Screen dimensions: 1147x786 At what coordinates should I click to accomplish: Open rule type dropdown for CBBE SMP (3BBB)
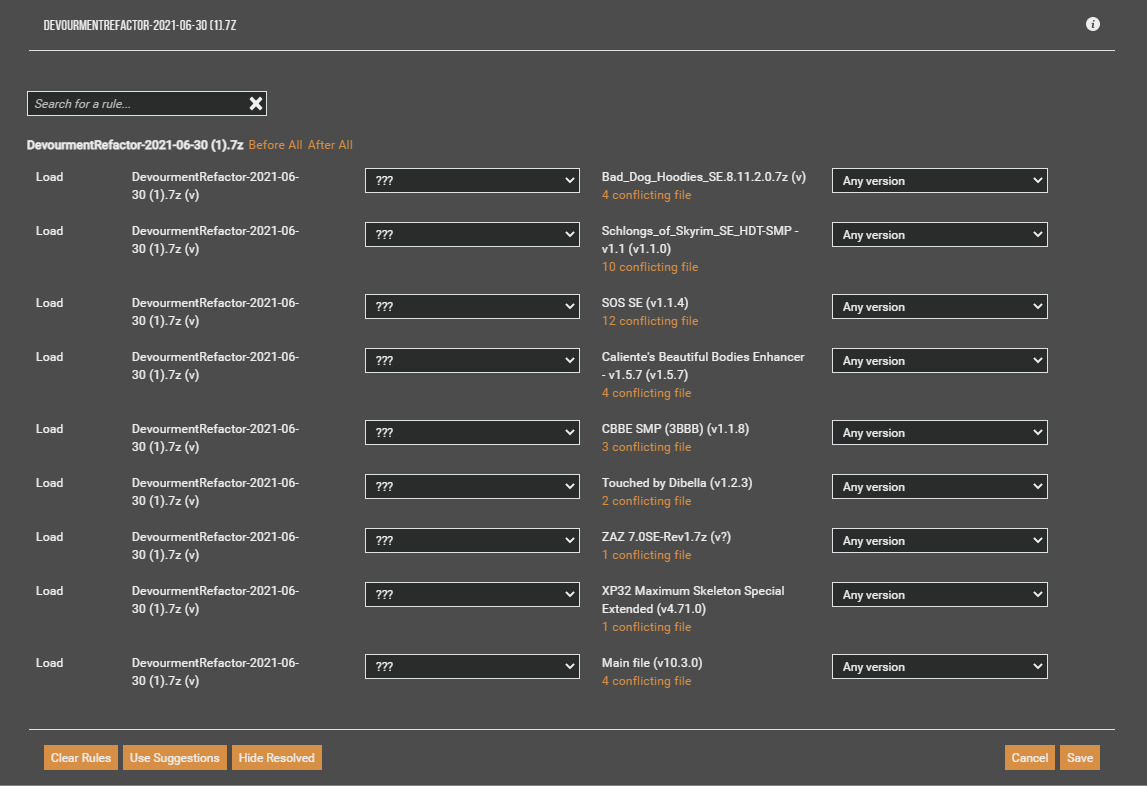pyautogui.click(x=473, y=433)
